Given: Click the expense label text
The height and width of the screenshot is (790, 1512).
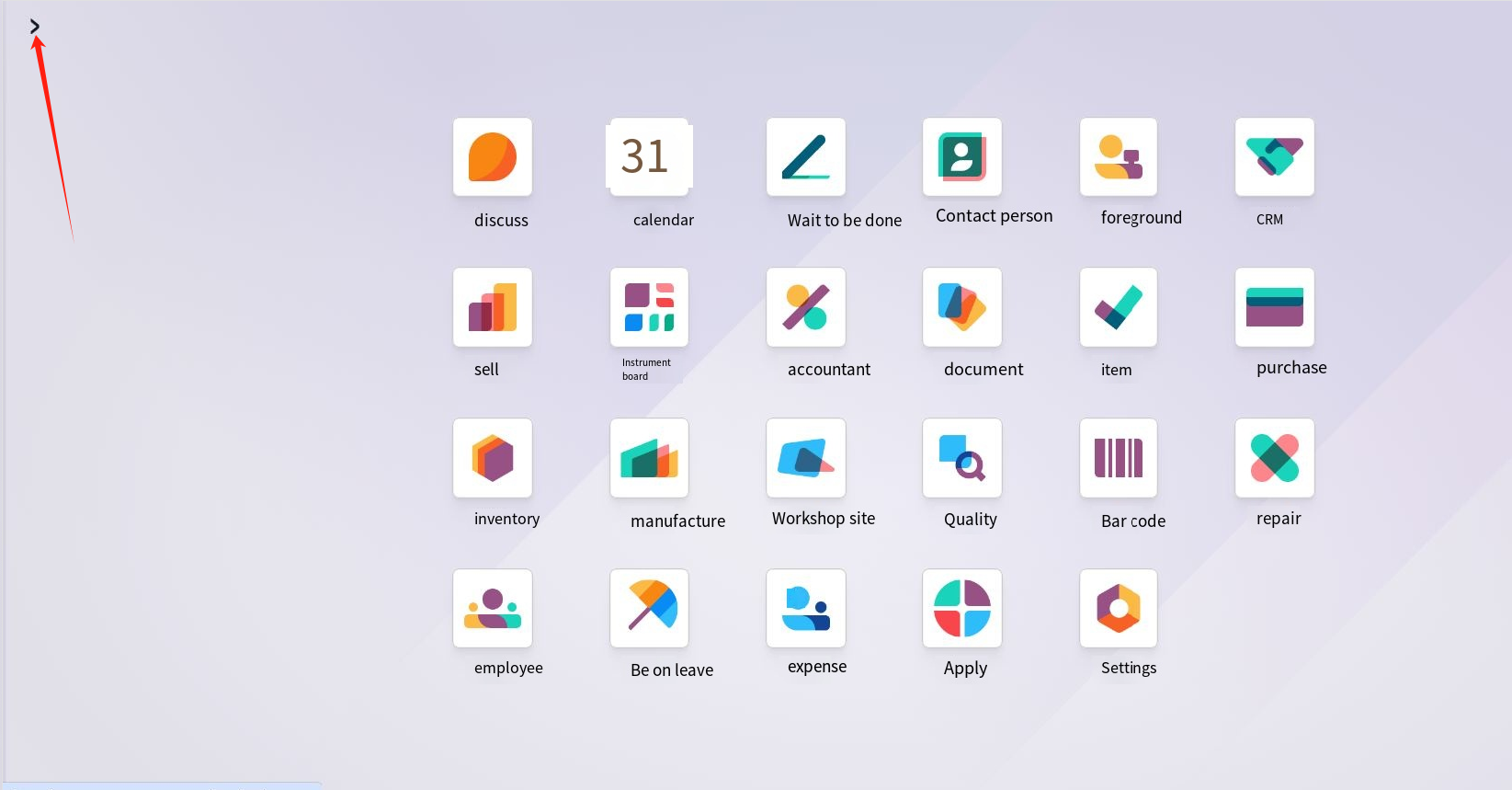Looking at the screenshot, I should click(817, 668).
